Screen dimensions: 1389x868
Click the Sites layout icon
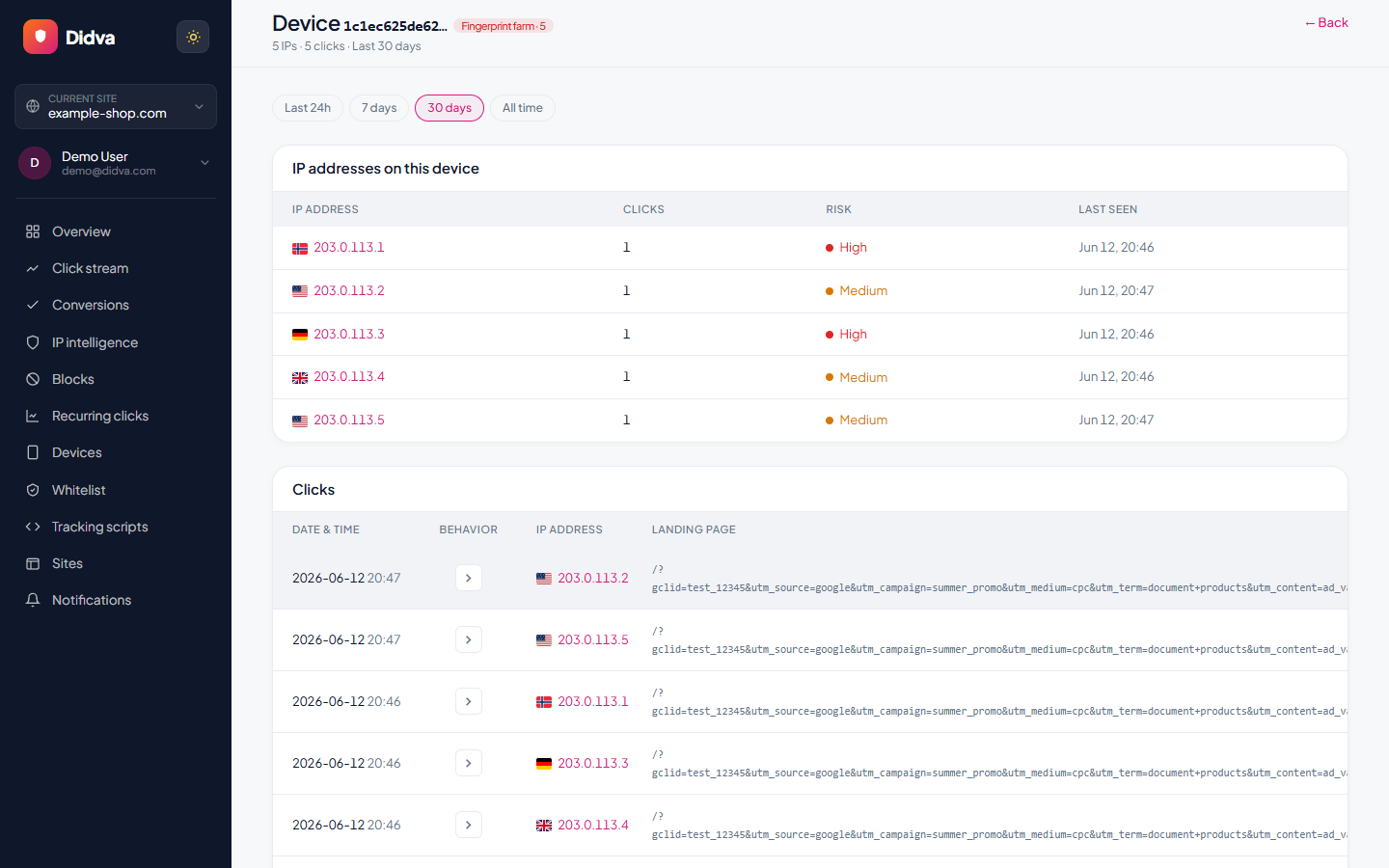click(33, 563)
